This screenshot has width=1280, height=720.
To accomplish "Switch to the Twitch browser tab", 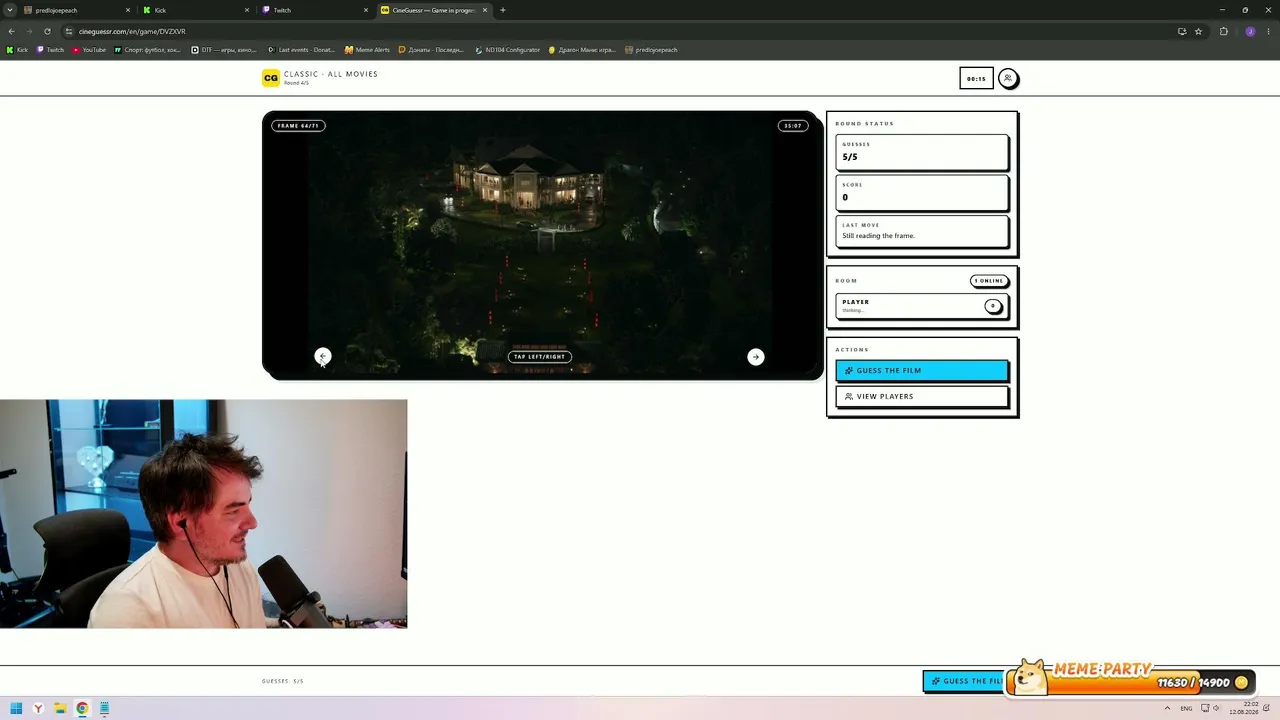I will click(x=314, y=10).
